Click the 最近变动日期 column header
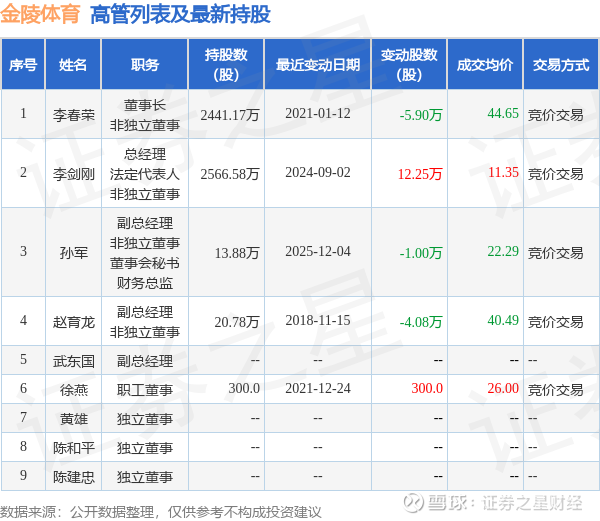600x521 pixels. (318, 65)
